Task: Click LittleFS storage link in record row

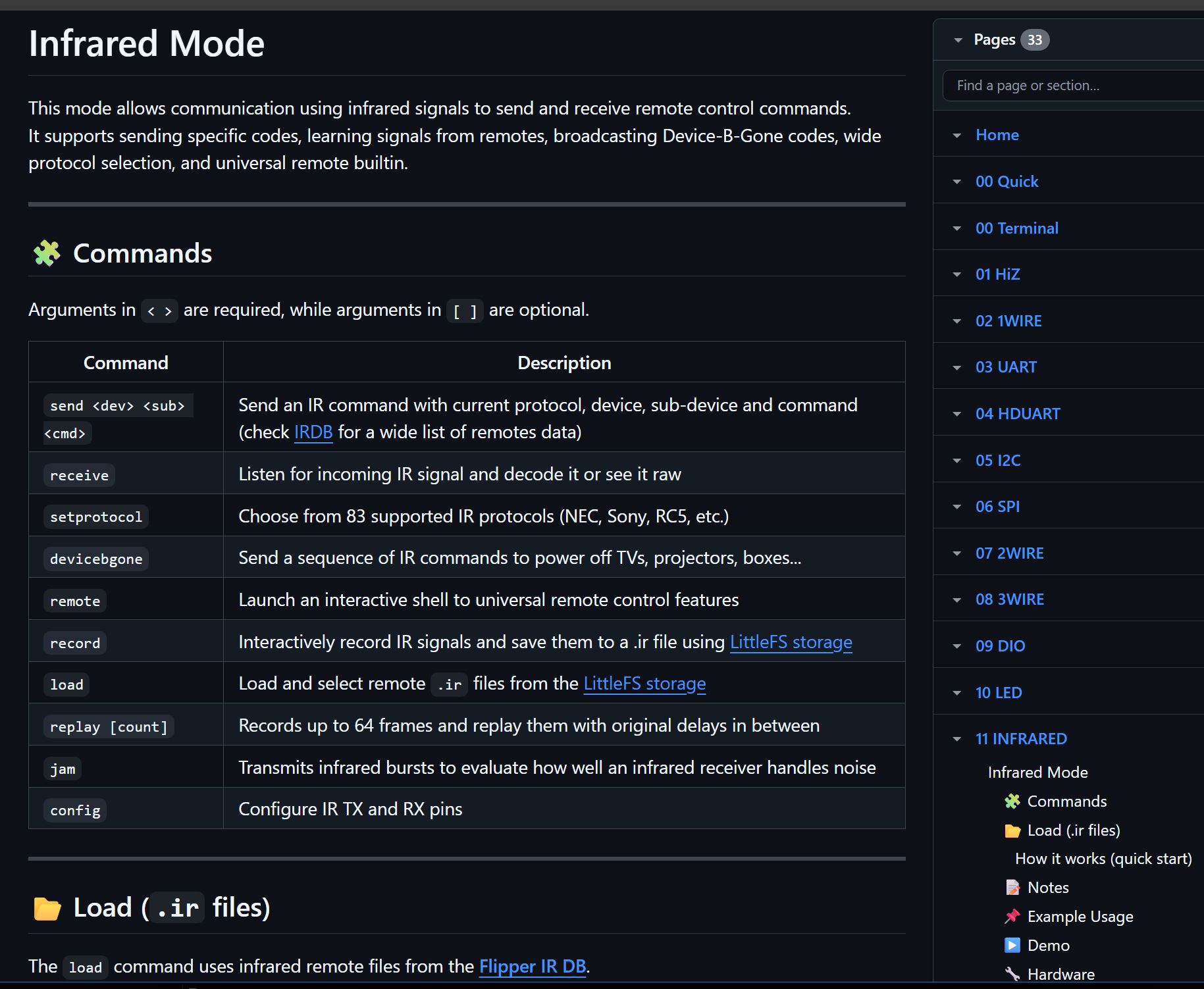Action: [x=791, y=642]
